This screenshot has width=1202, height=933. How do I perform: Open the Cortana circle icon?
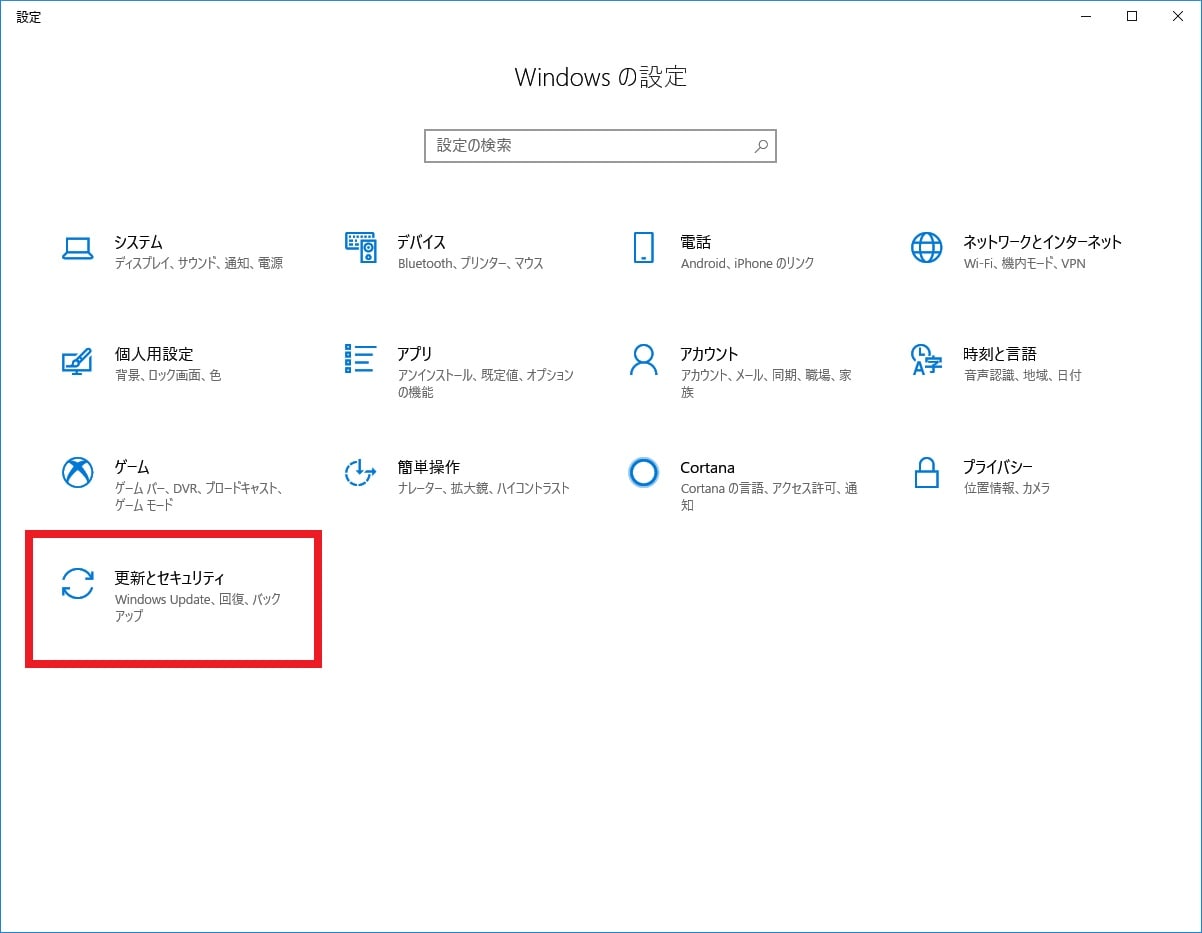tap(643, 472)
